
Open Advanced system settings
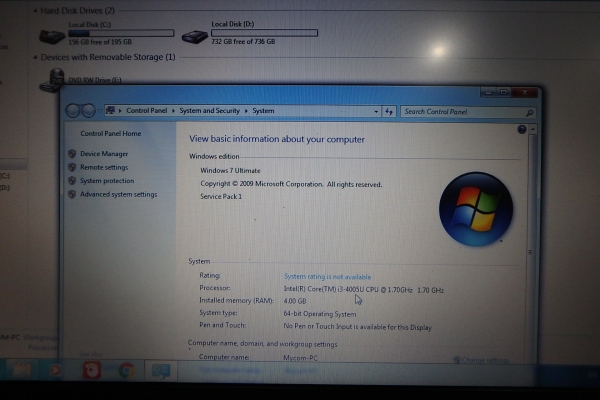click(x=119, y=194)
